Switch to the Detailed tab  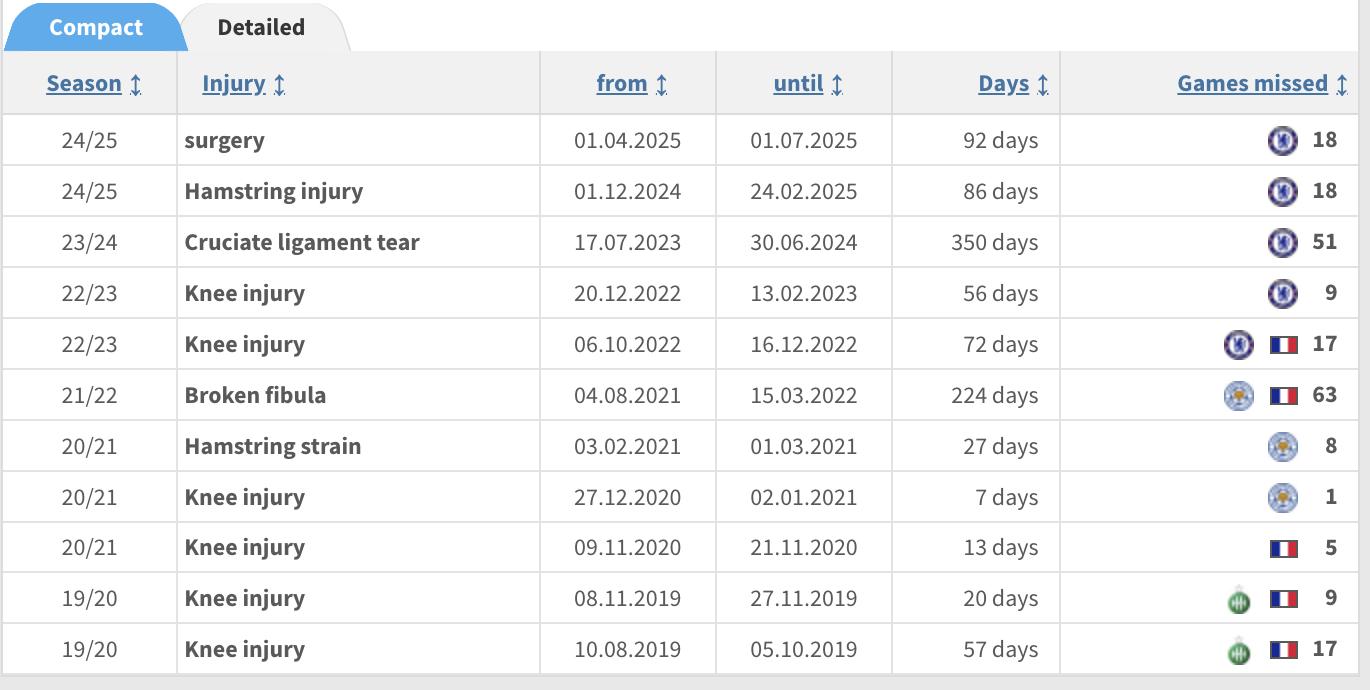click(261, 27)
